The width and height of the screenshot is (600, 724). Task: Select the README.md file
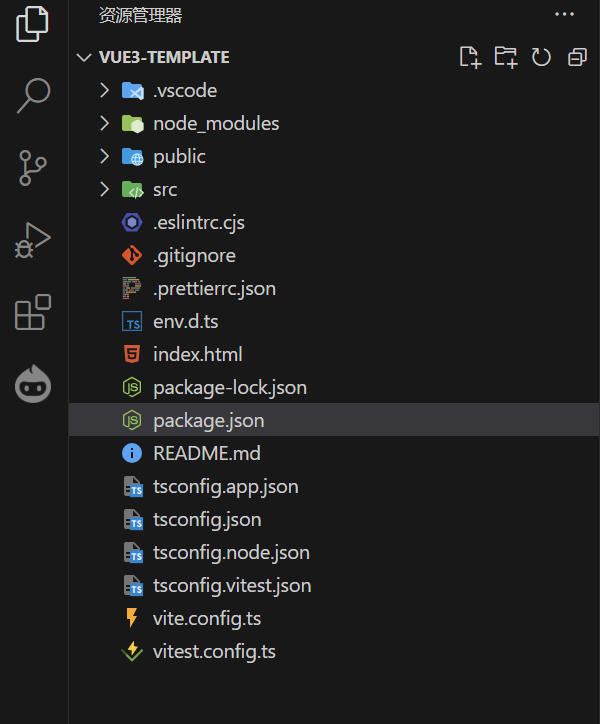tap(206, 454)
